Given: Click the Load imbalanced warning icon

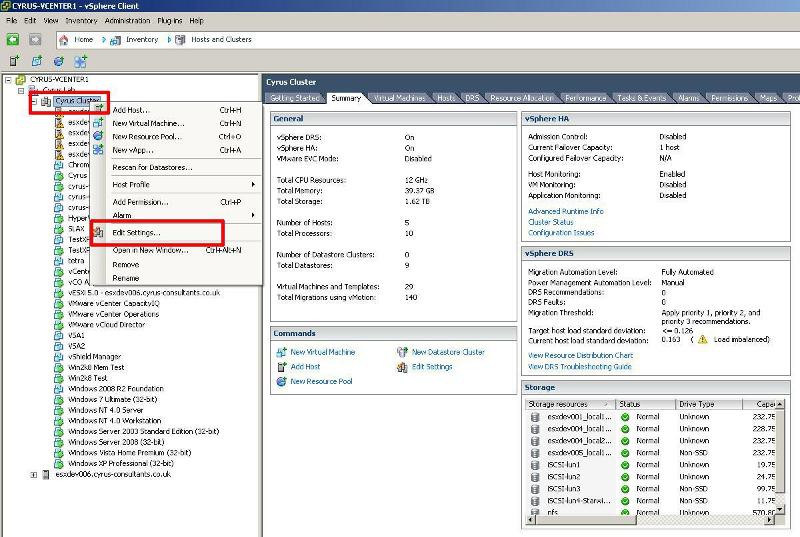Looking at the screenshot, I should click(703, 339).
